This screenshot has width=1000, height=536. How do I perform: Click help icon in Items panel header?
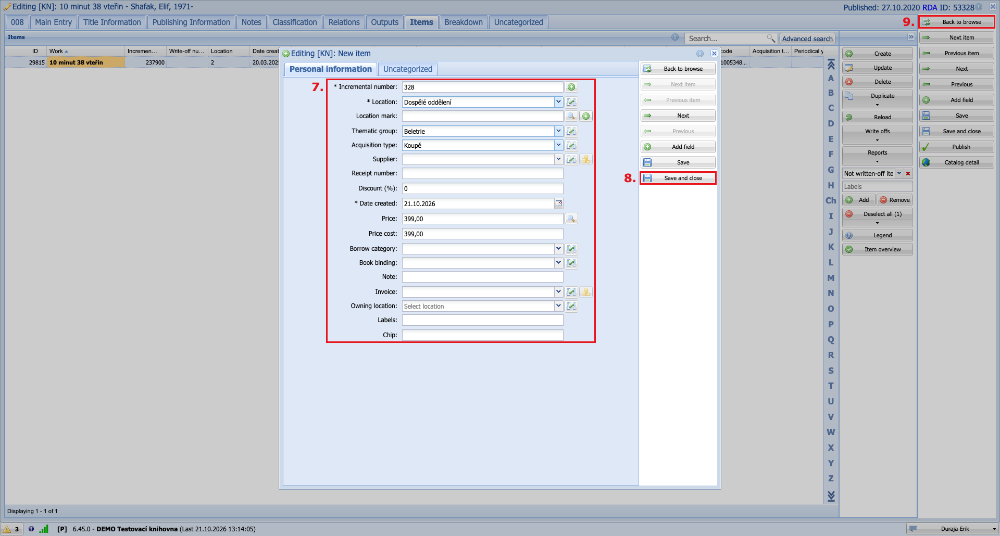point(675,38)
